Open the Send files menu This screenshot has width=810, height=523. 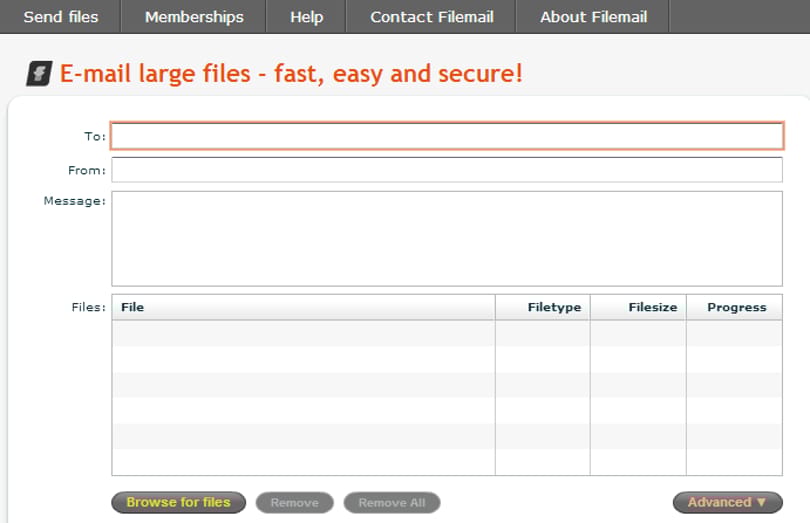click(x=60, y=17)
